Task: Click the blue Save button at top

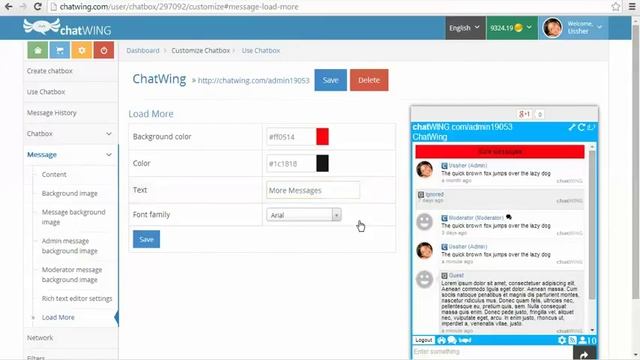Action: coord(331,80)
